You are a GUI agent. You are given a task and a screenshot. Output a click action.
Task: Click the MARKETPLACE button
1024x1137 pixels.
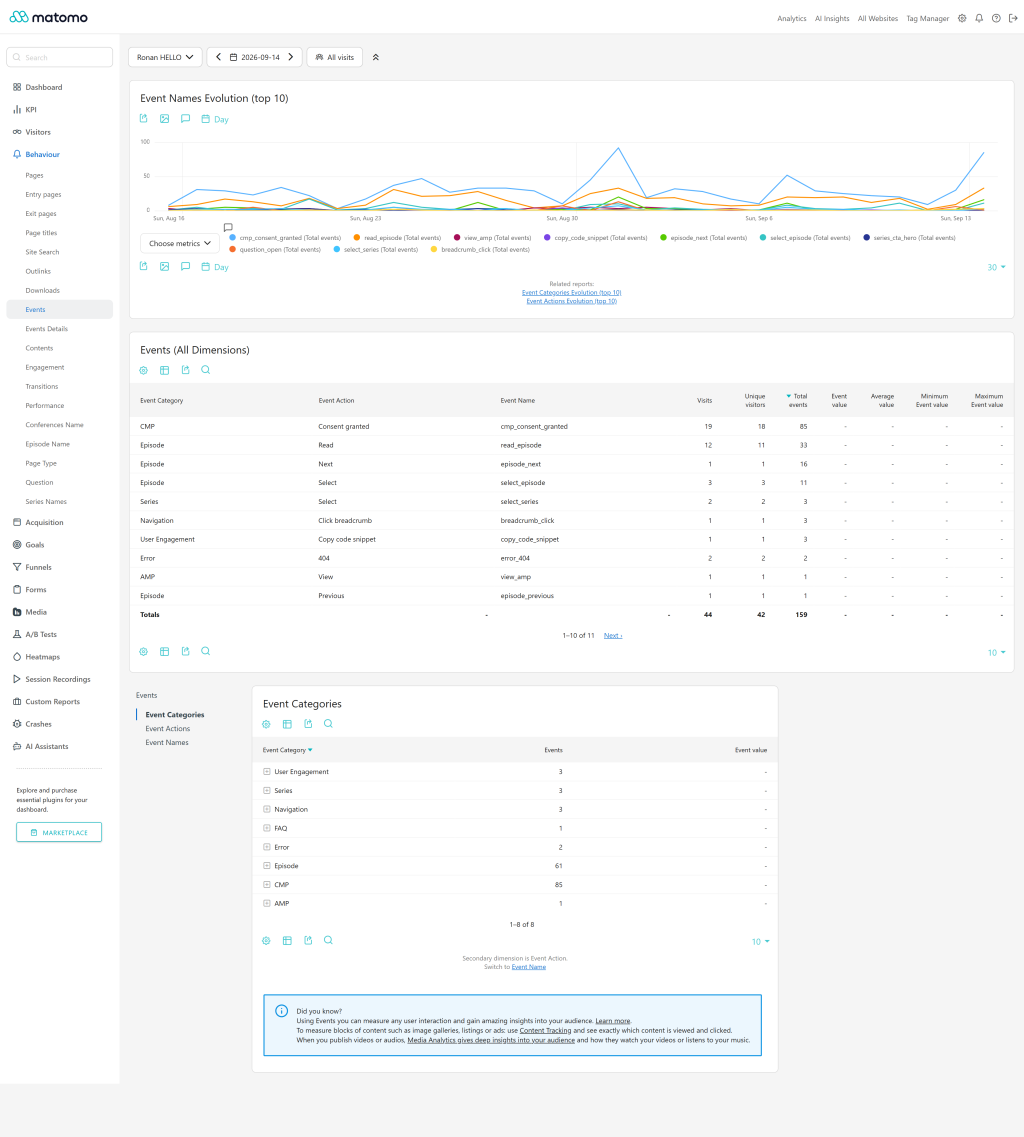pos(59,832)
